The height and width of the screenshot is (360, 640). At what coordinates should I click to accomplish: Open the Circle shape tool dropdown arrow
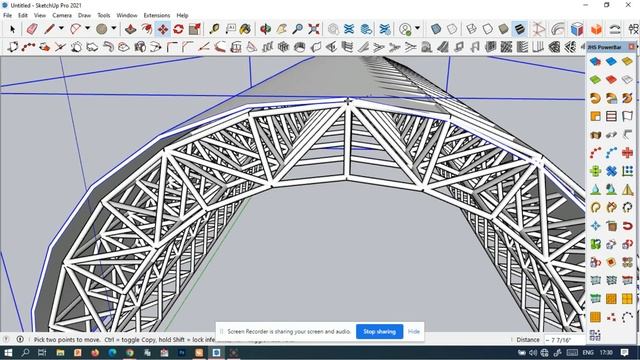point(114,29)
